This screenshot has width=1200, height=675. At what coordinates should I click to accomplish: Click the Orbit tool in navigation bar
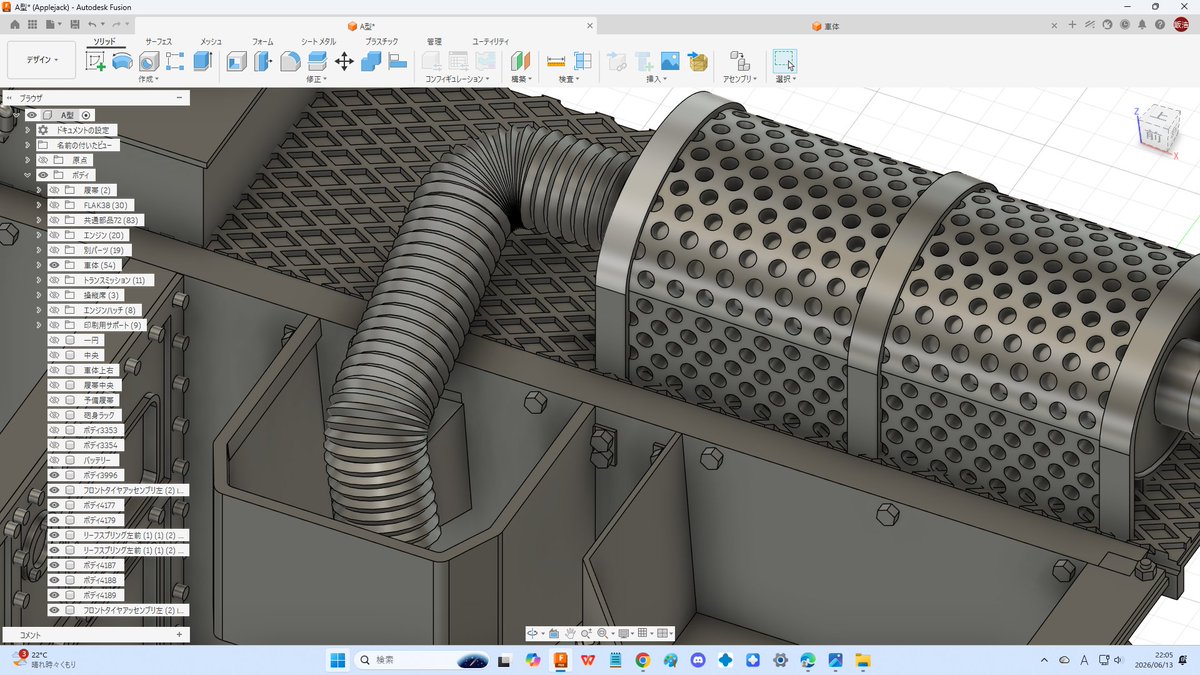(533, 633)
